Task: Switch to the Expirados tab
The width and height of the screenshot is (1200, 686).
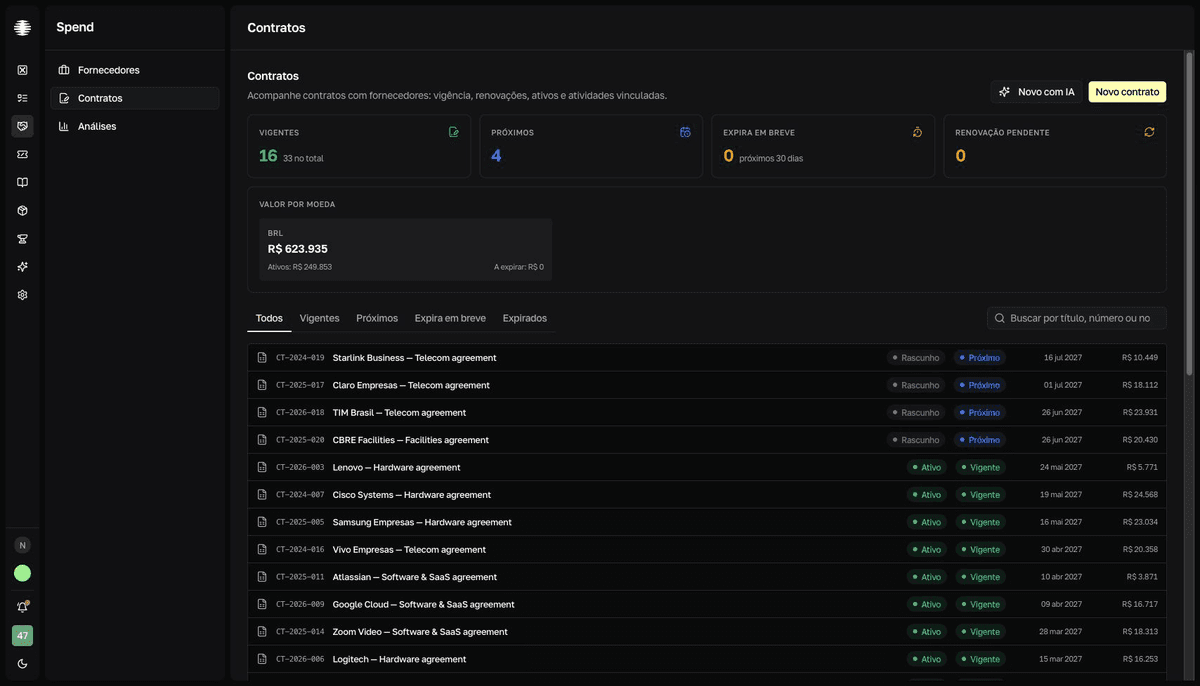Action: [x=525, y=318]
